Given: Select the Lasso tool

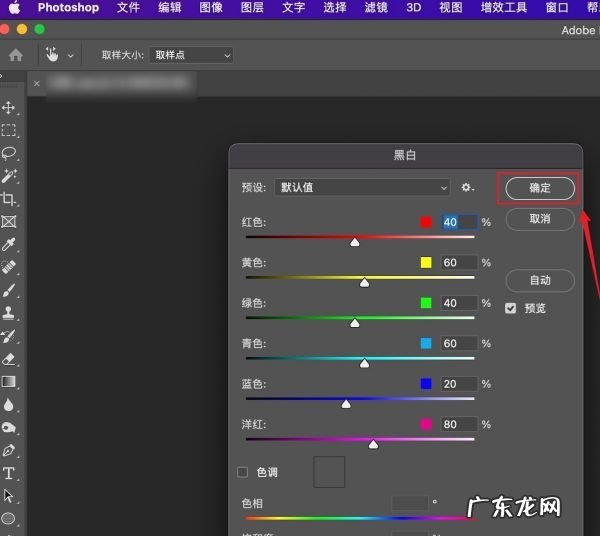Looking at the screenshot, I should click(9, 153).
